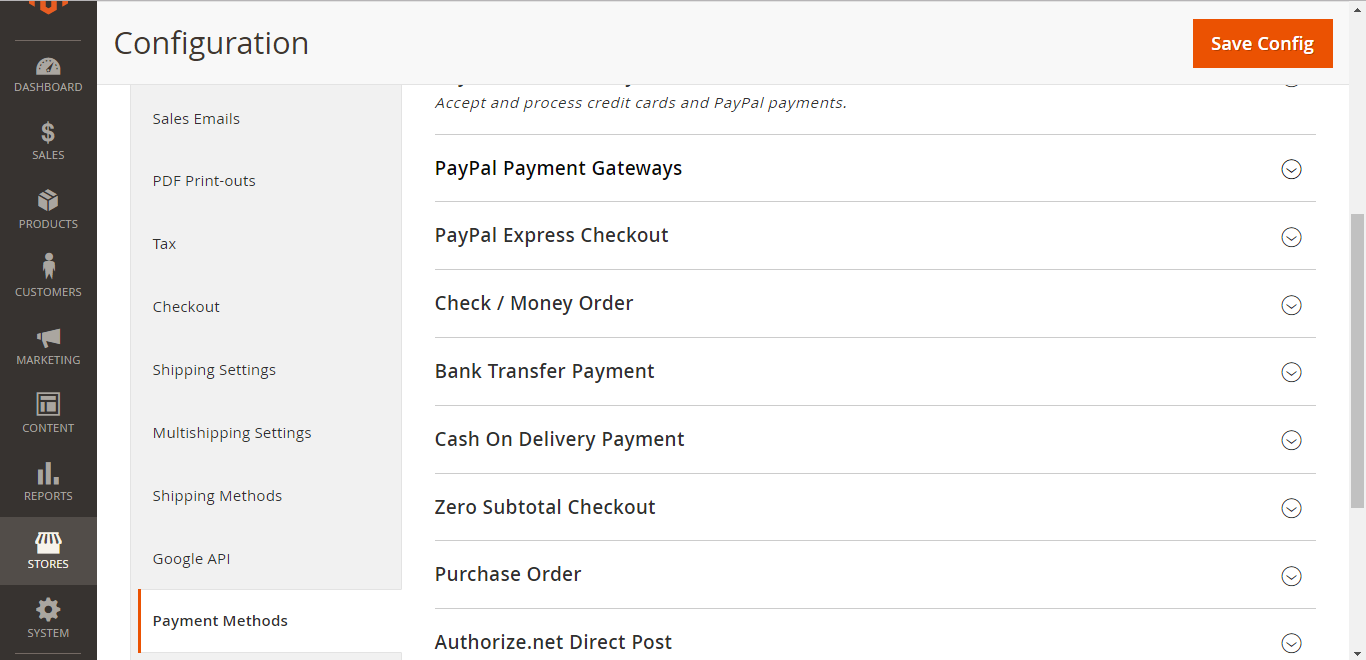Image resolution: width=1366 pixels, height=660 pixels.
Task: Click the Stores storefront icon
Action: click(x=48, y=542)
